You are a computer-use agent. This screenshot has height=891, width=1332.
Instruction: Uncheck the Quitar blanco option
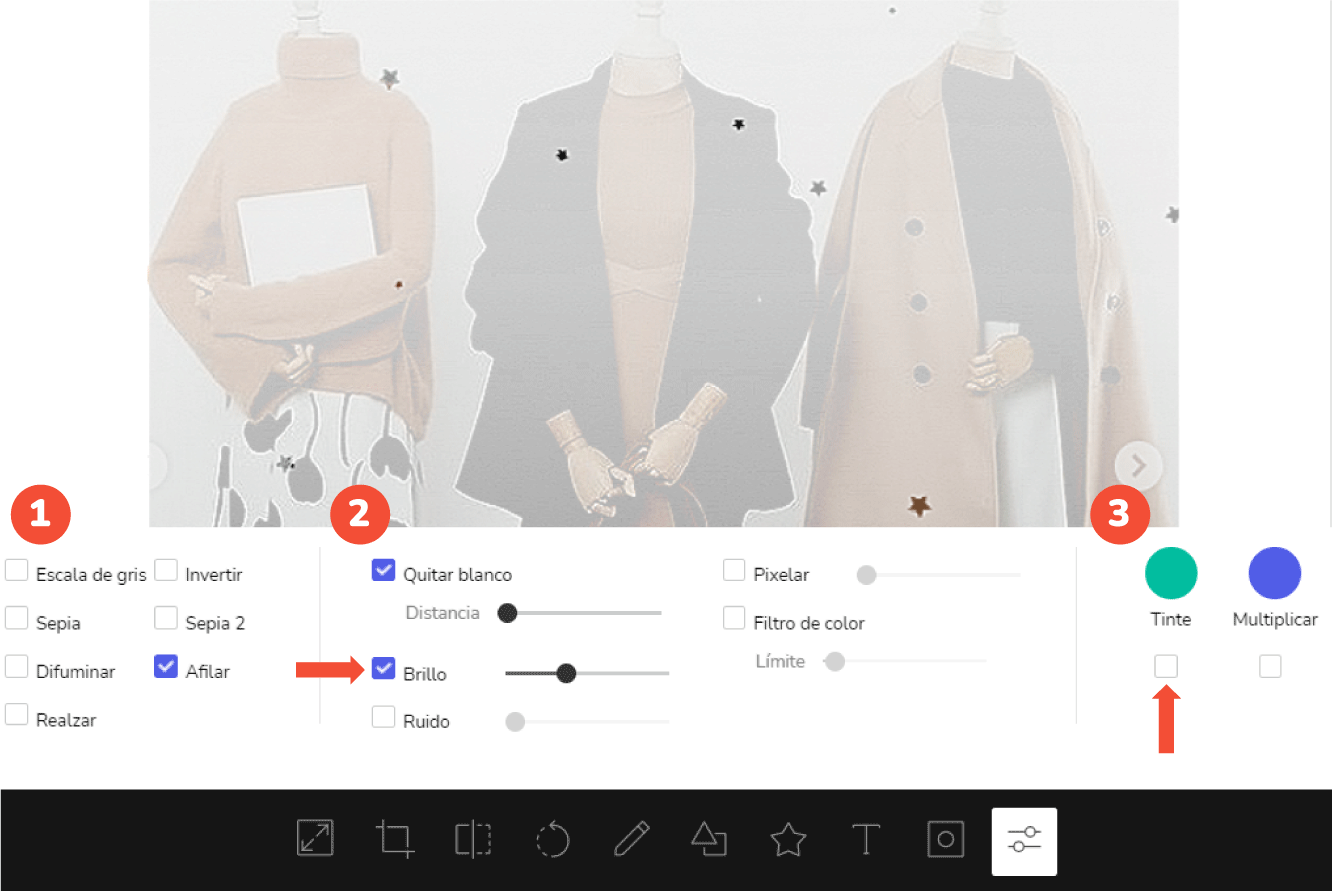tap(383, 570)
